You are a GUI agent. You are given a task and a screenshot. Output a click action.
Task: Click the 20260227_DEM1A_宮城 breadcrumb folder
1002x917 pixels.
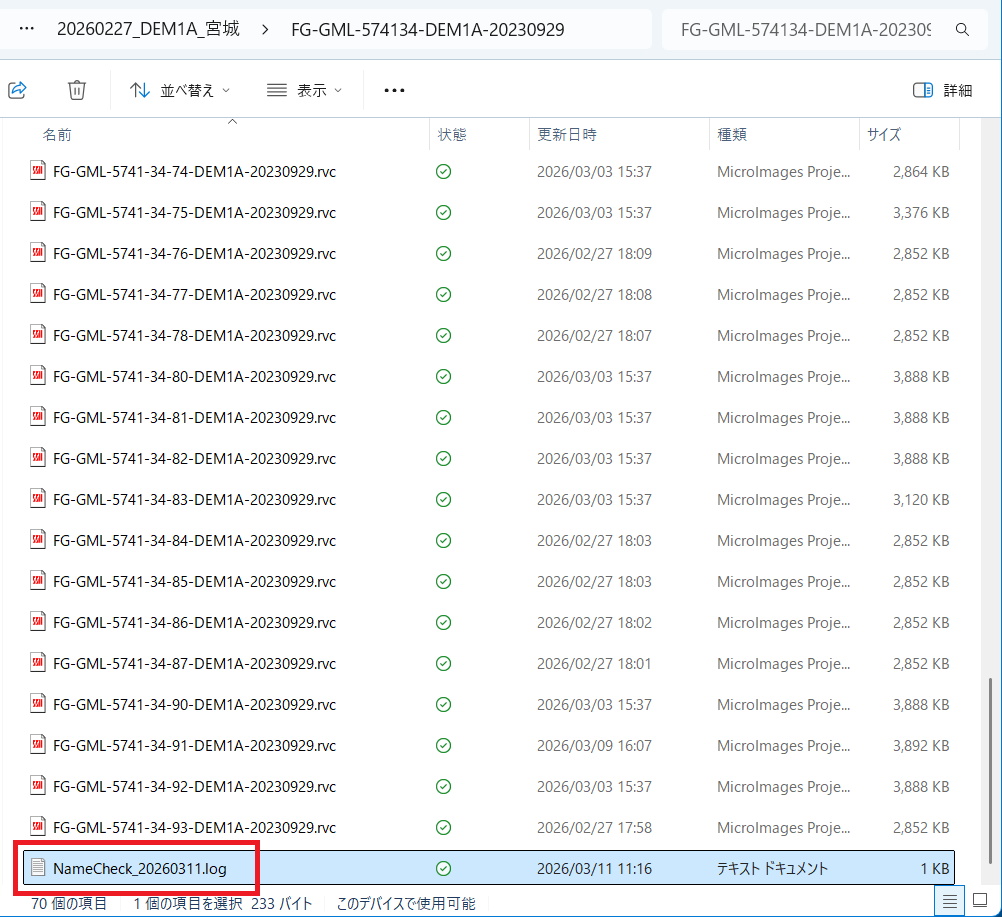pyautogui.click(x=148, y=30)
